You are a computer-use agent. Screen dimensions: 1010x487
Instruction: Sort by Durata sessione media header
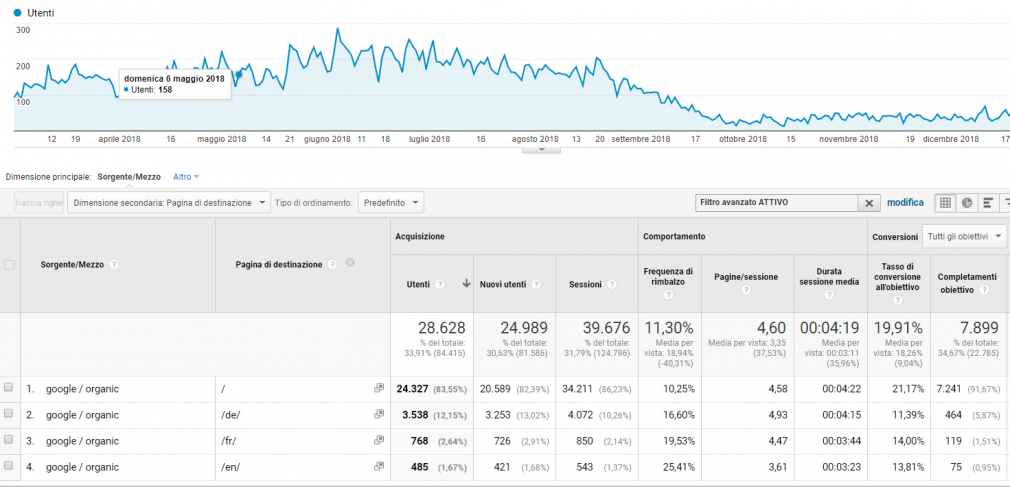click(829, 276)
